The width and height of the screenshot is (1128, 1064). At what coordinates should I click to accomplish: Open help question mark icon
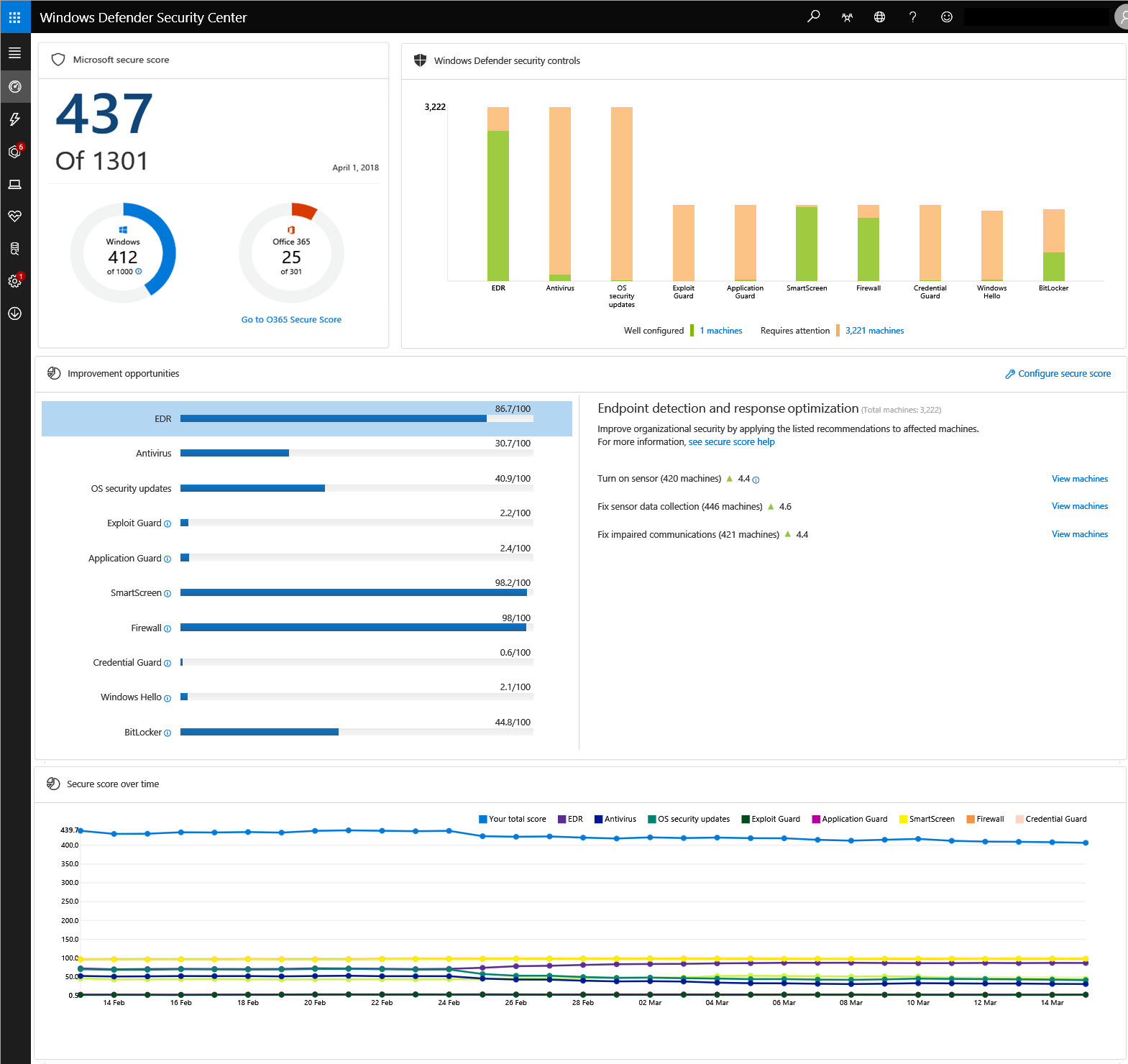pyautogui.click(x=912, y=17)
